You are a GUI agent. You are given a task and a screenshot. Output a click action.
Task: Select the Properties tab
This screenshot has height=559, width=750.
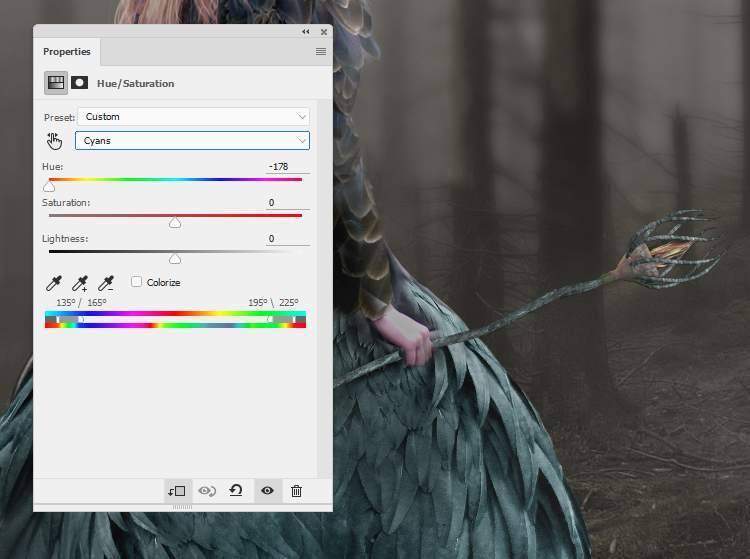[66, 52]
